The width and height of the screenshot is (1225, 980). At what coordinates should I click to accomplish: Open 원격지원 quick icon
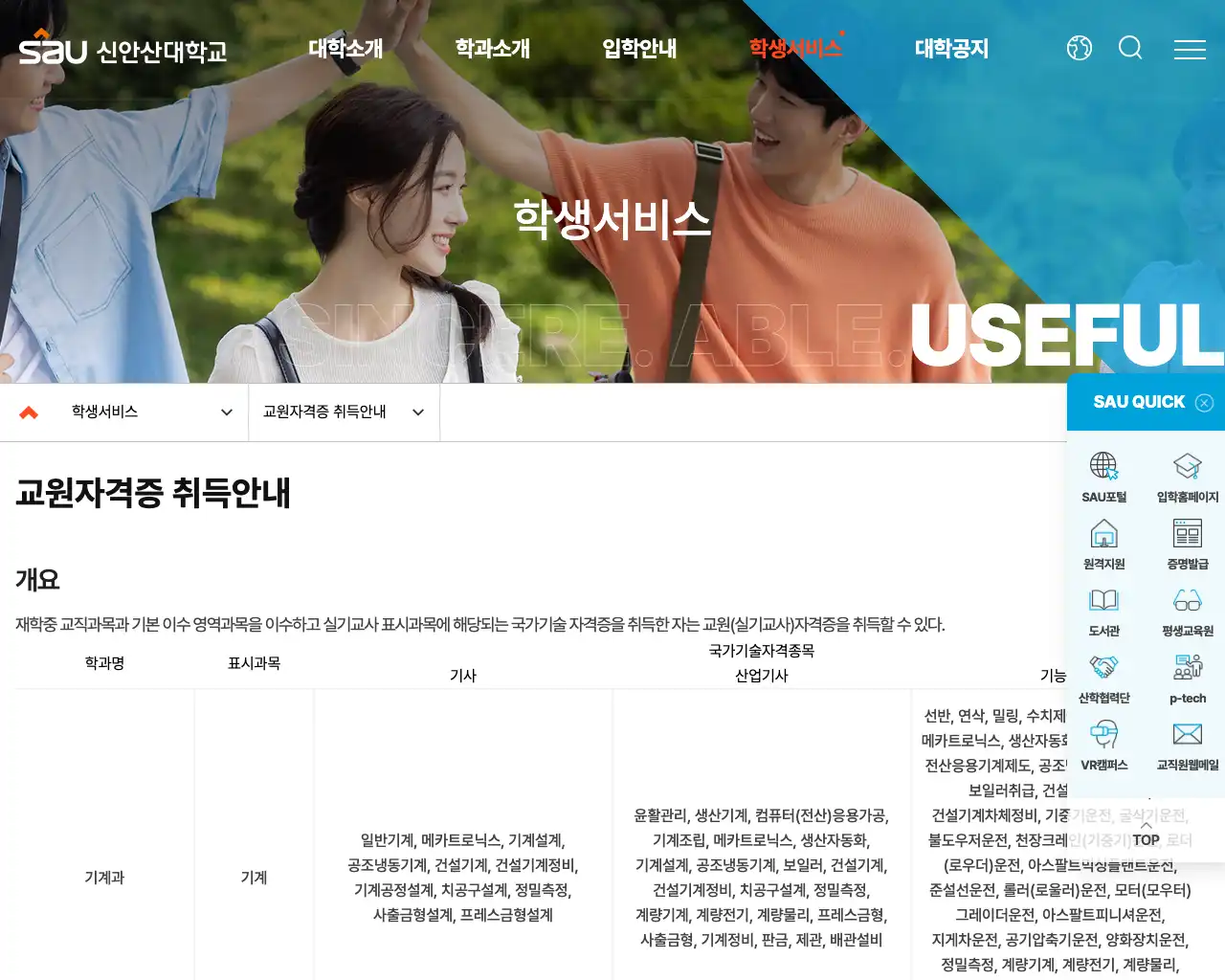click(x=1103, y=545)
